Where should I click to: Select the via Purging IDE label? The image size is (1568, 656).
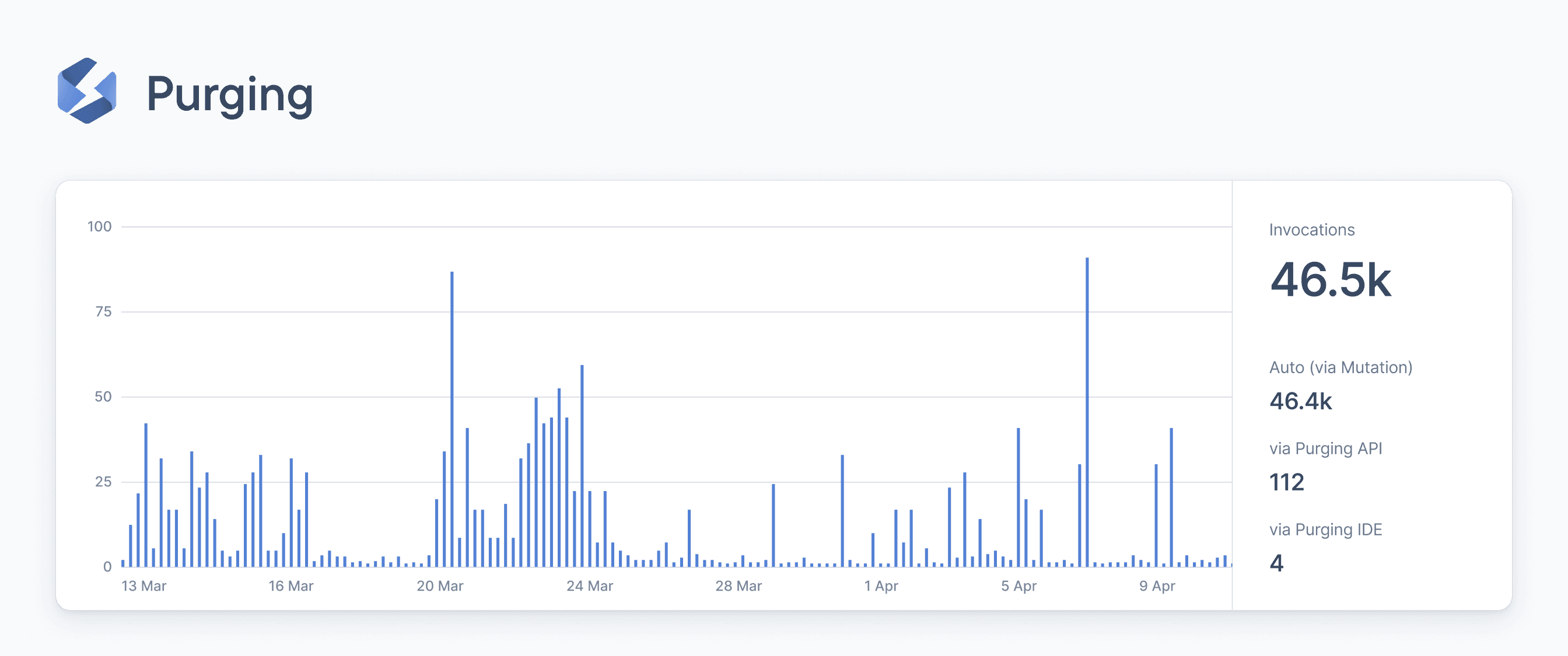tap(1325, 529)
